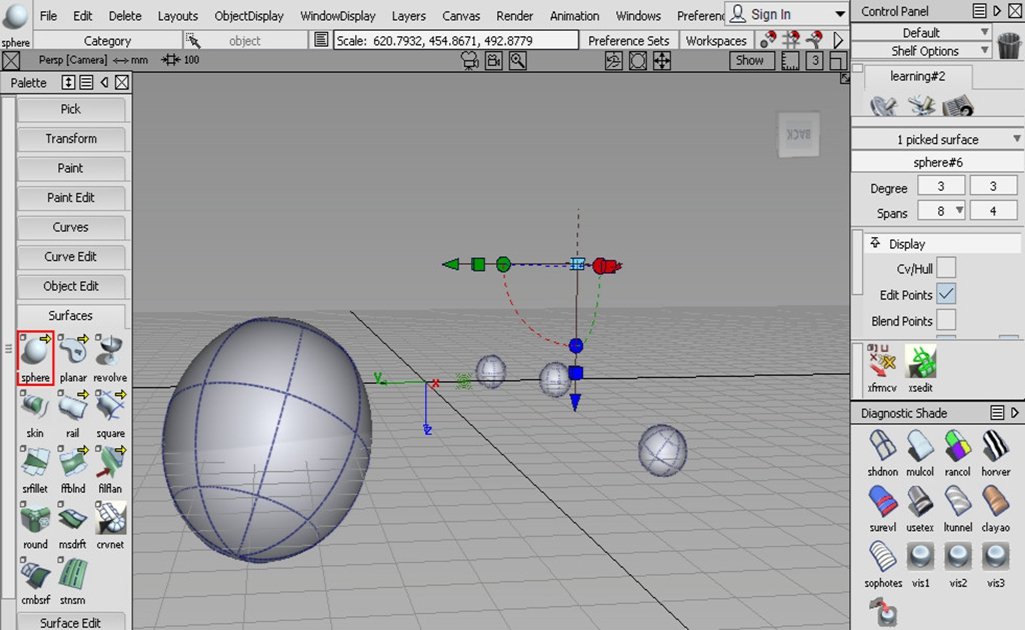Open the File menu
1025x630 pixels.
click(x=48, y=16)
